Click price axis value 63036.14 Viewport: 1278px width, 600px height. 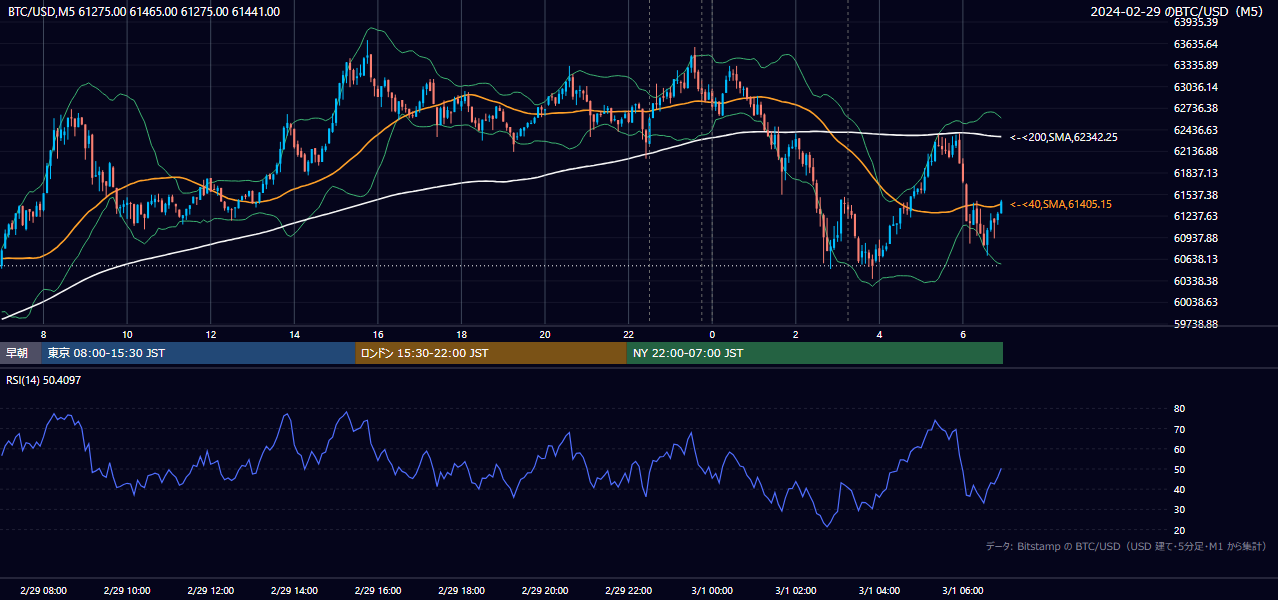click(1195, 87)
